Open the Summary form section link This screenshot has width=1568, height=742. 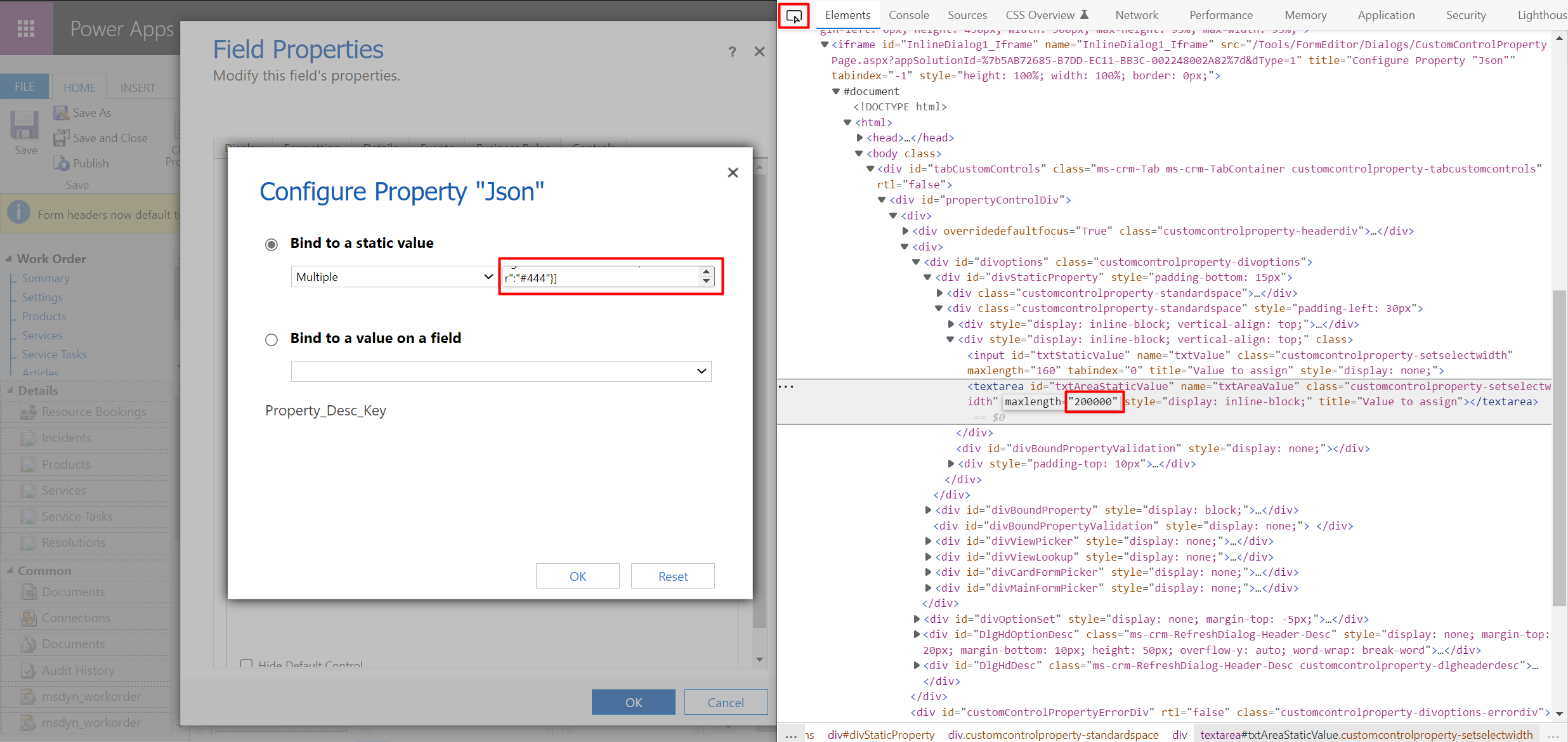(46, 278)
